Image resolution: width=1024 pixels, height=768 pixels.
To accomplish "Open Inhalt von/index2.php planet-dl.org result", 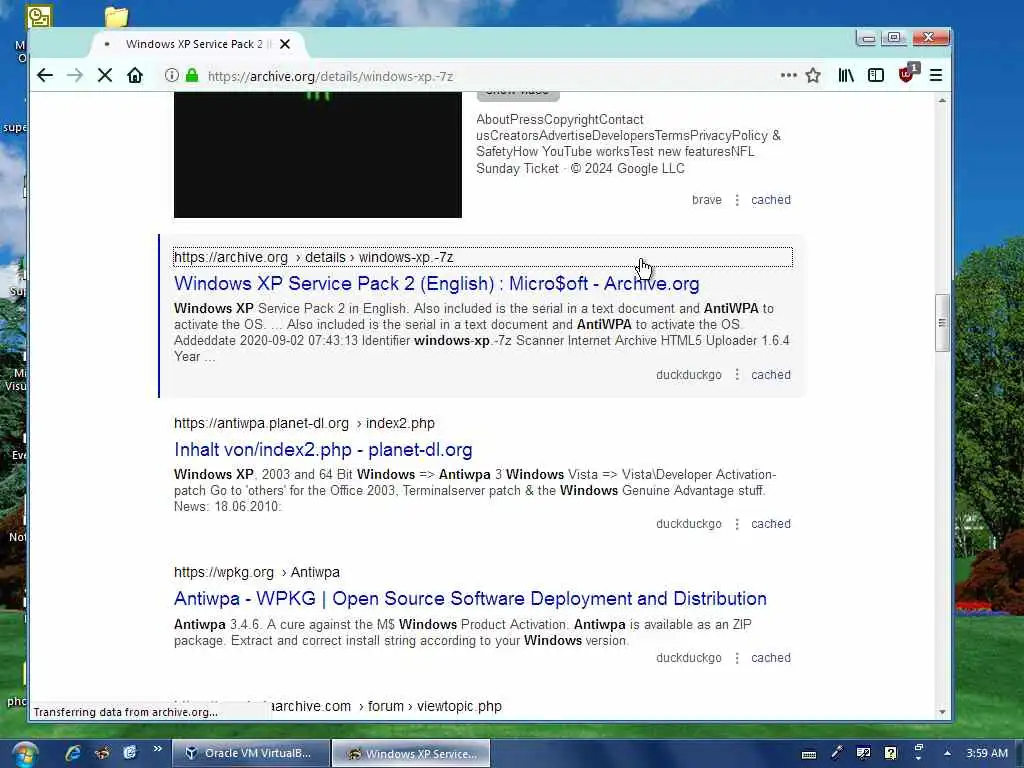I will click(323, 450).
